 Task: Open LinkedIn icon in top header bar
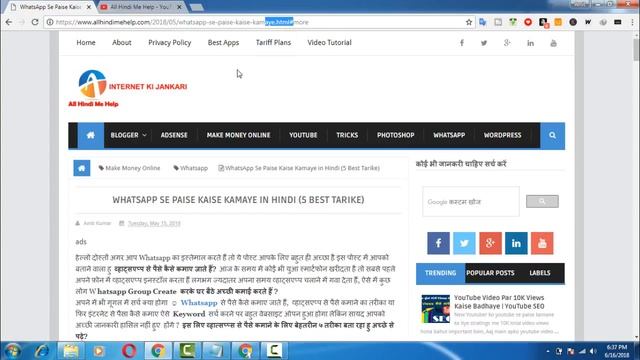pyautogui.click(x=530, y=43)
